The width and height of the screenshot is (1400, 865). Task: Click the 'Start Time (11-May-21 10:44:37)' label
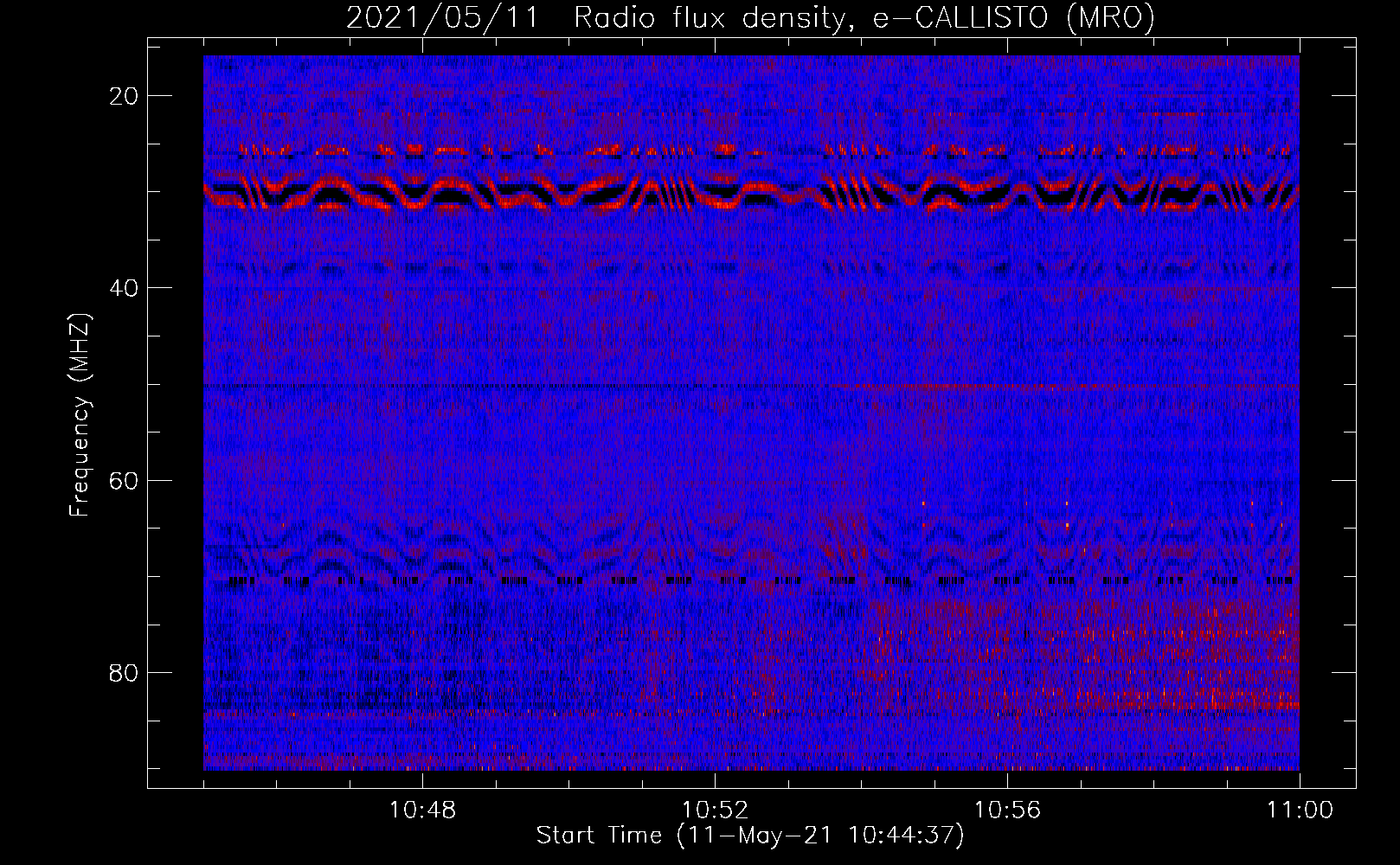coord(750,836)
